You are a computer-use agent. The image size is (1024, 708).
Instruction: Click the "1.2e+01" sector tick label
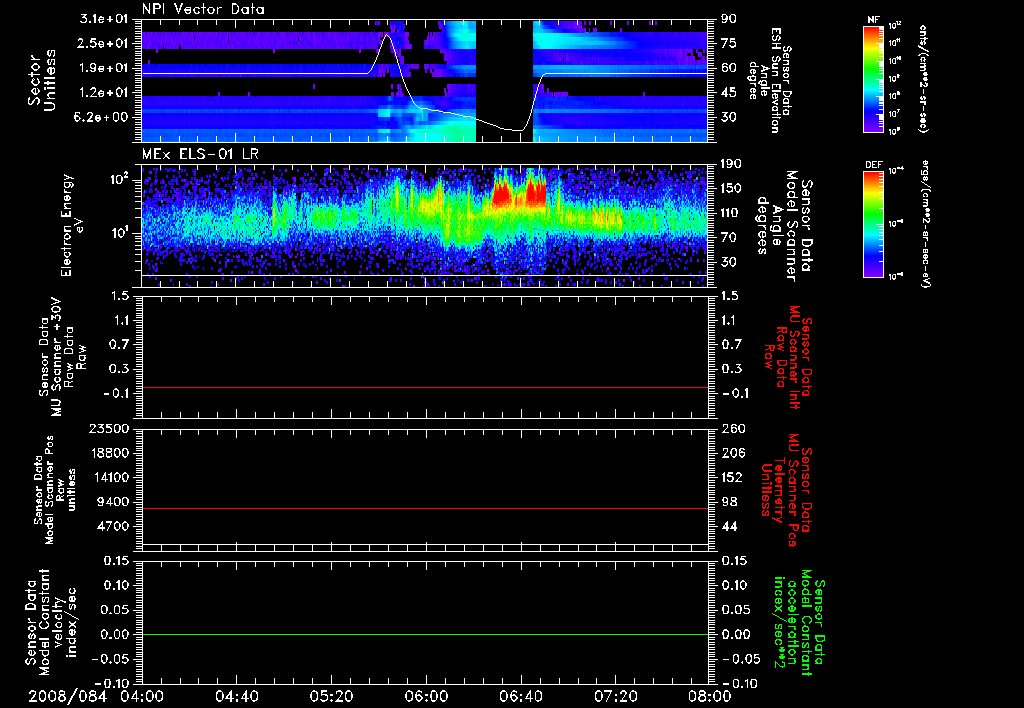click(103, 93)
